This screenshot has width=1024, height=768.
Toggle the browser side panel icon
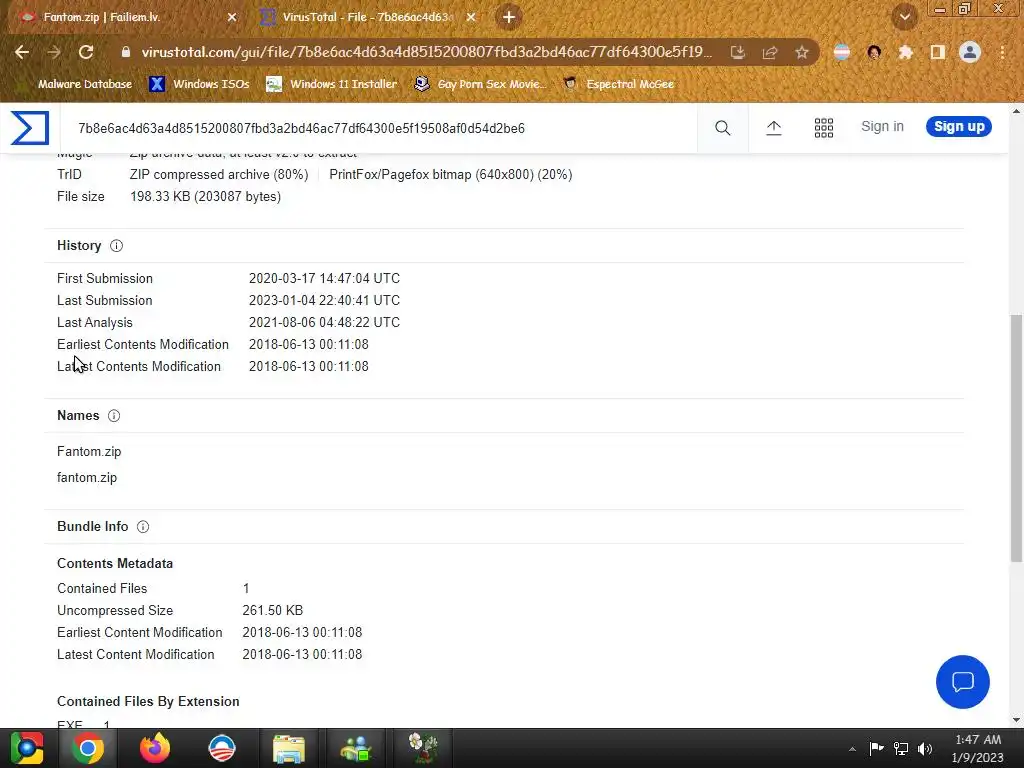click(x=938, y=52)
